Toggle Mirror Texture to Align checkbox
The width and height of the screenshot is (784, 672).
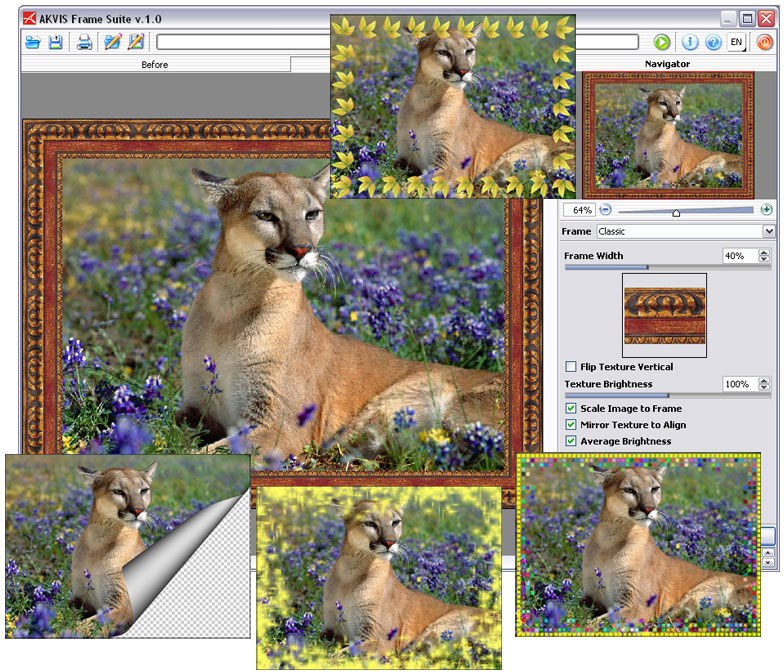pos(570,425)
